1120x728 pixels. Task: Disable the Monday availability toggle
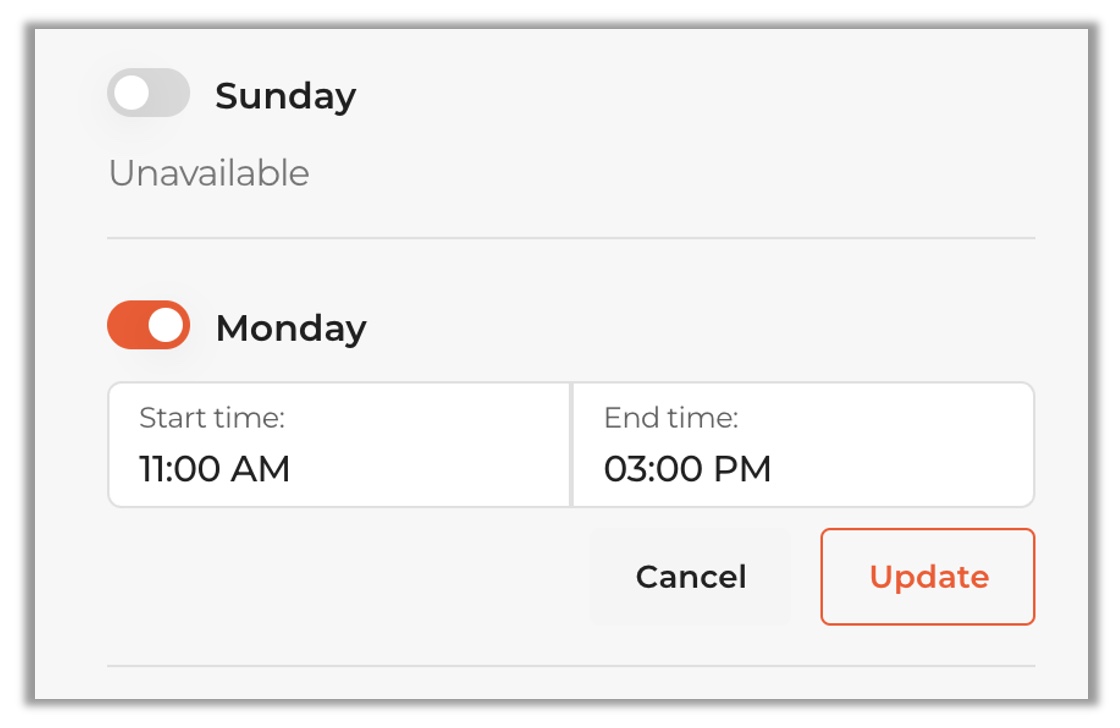point(148,325)
